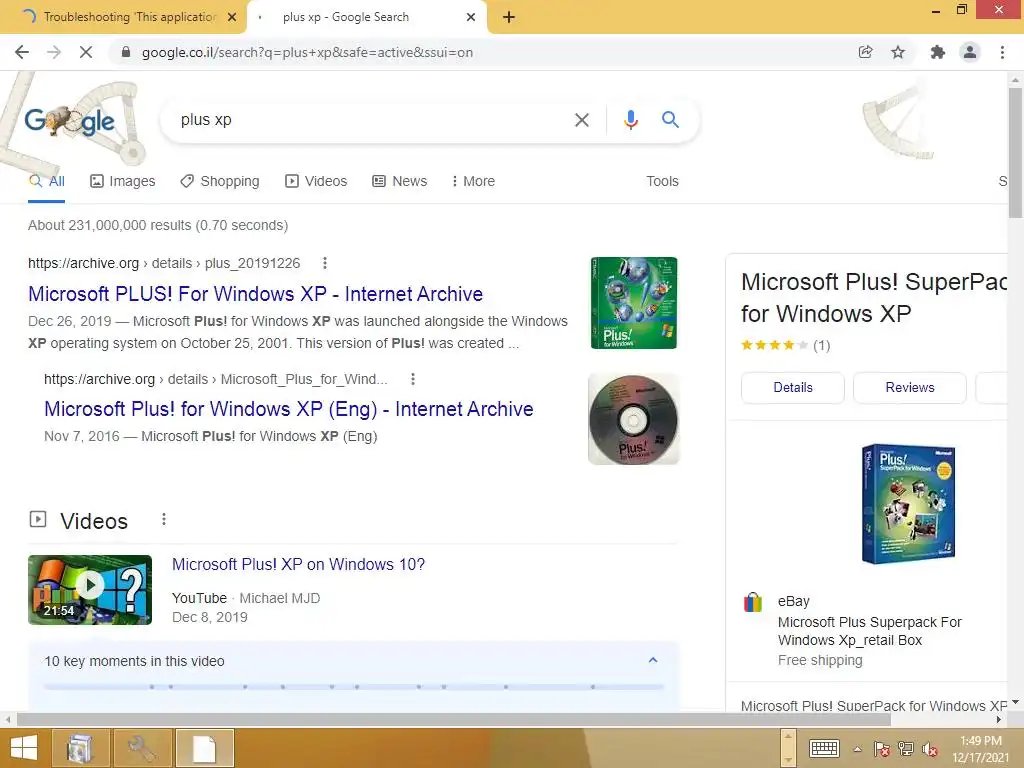Screen dimensions: 1024x768
Task: Stop loading the page
Action: coord(86,52)
